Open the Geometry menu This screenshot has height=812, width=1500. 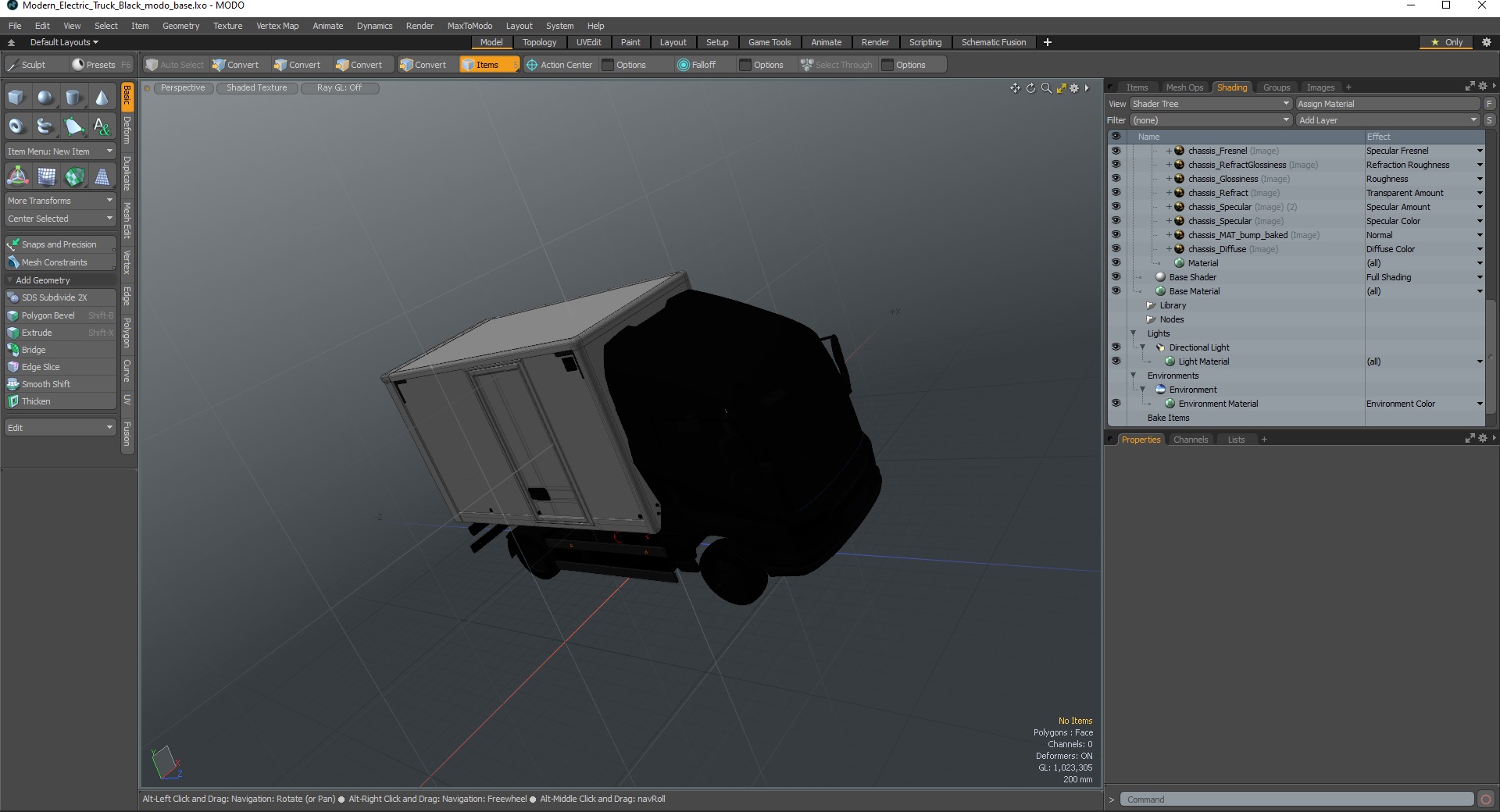(x=180, y=26)
